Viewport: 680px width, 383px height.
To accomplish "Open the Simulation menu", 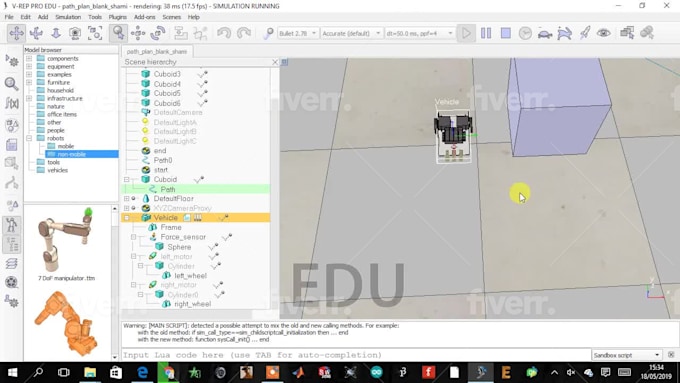I will [x=68, y=17].
